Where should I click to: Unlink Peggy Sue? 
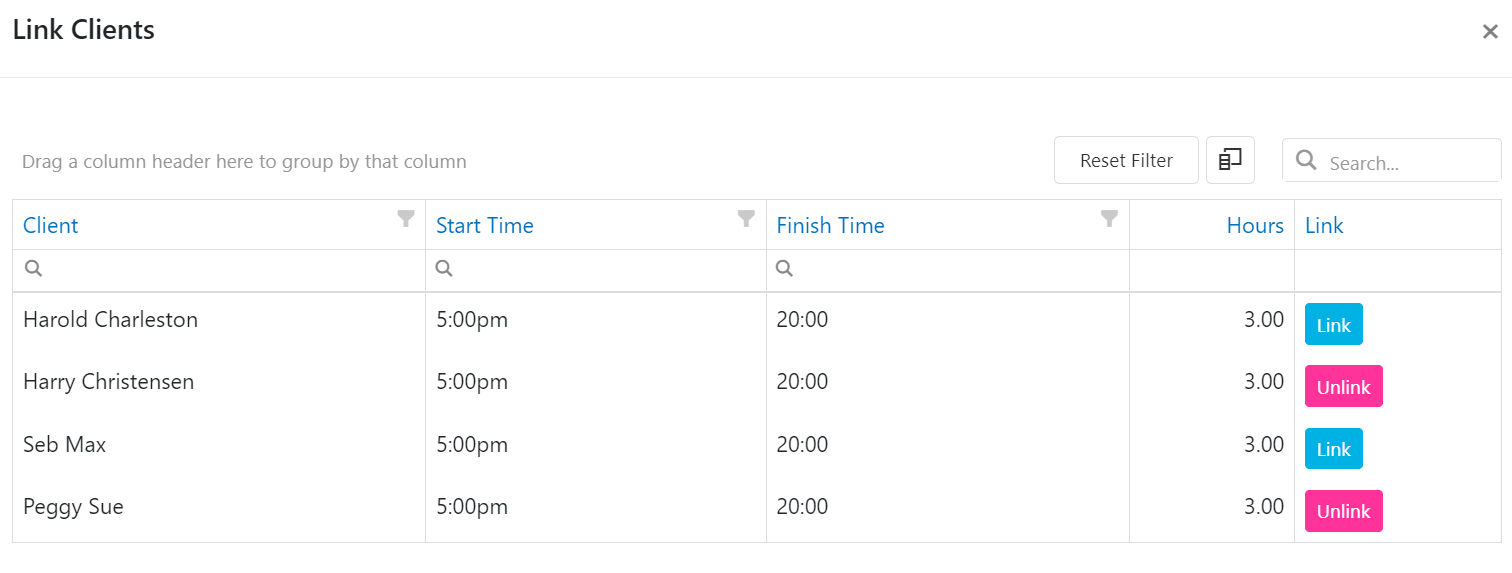[1343, 511]
